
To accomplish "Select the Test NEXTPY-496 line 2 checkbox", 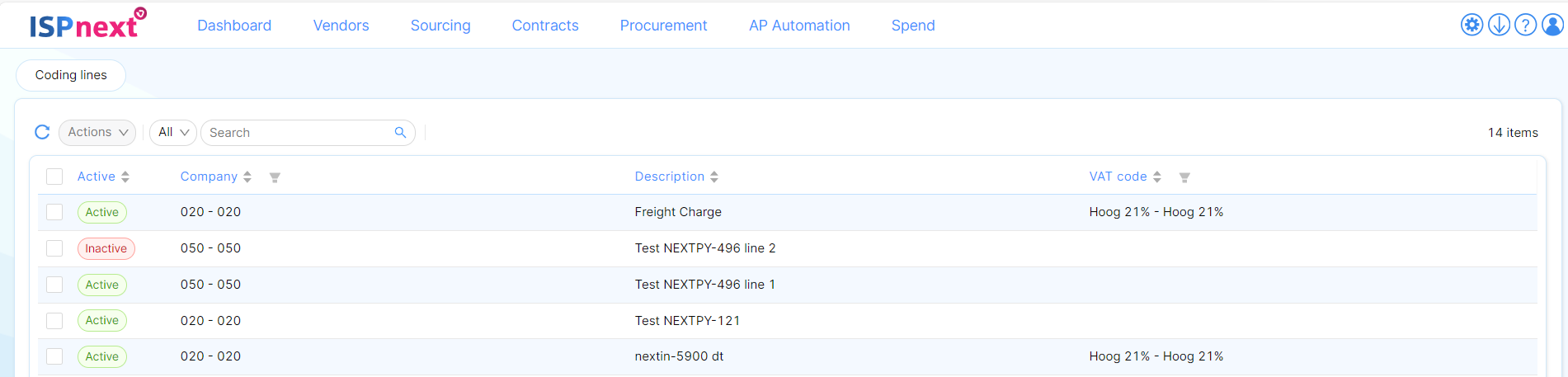I will click(54, 248).
